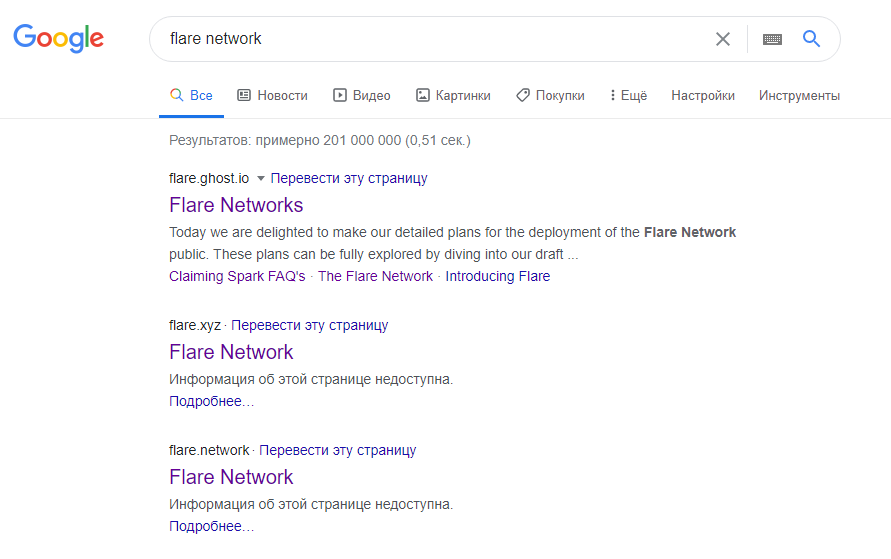The image size is (891, 559).
Task: Click the blue magnifier search button
Action: [811, 39]
